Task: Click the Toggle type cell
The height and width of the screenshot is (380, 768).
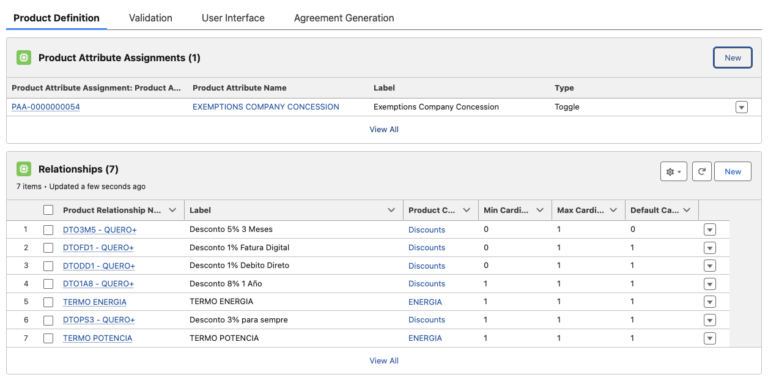Action: point(567,107)
